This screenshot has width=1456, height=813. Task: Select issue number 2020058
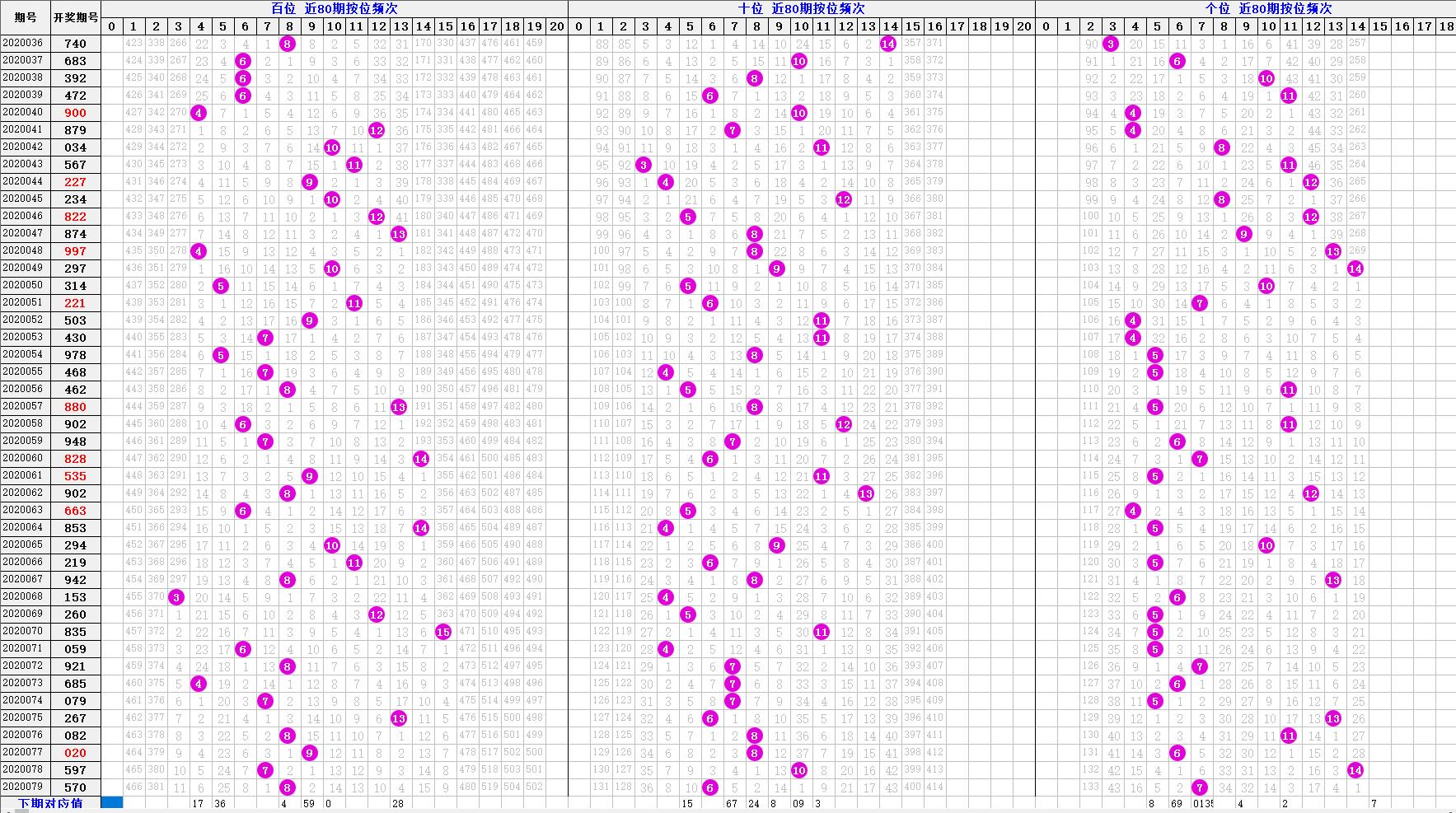[x=23, y=423]
